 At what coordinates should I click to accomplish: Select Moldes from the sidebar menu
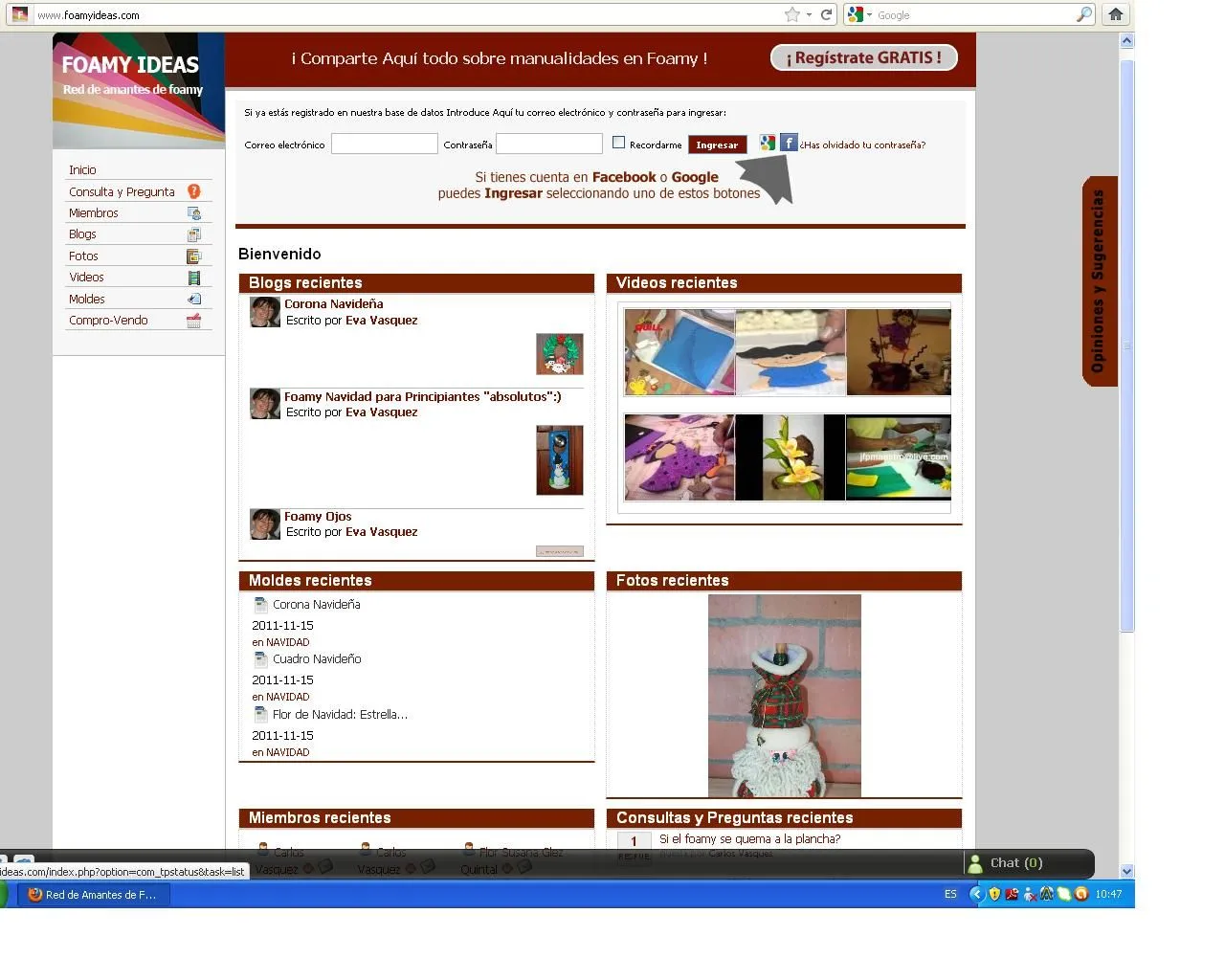(x=87, y=300)
